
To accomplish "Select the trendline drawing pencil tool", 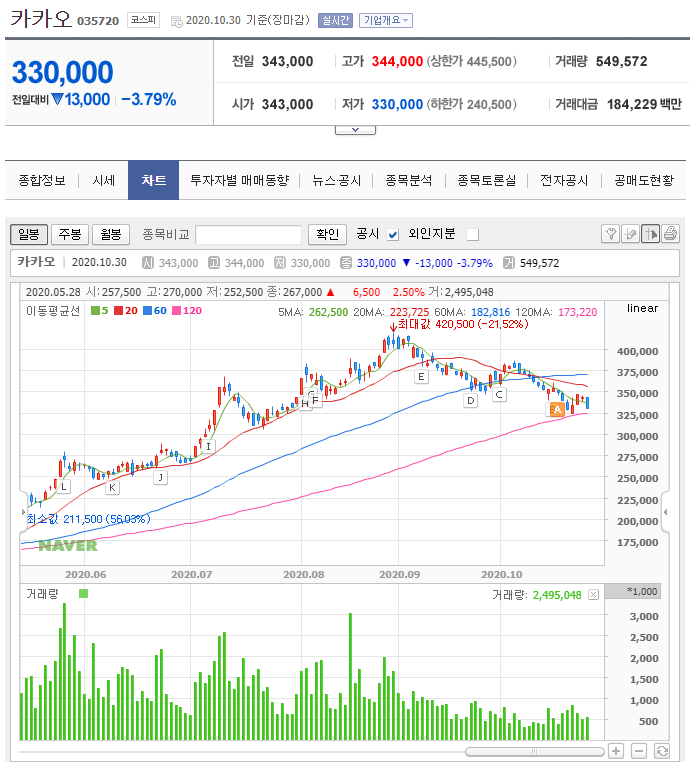I will [x=630, y=234].
